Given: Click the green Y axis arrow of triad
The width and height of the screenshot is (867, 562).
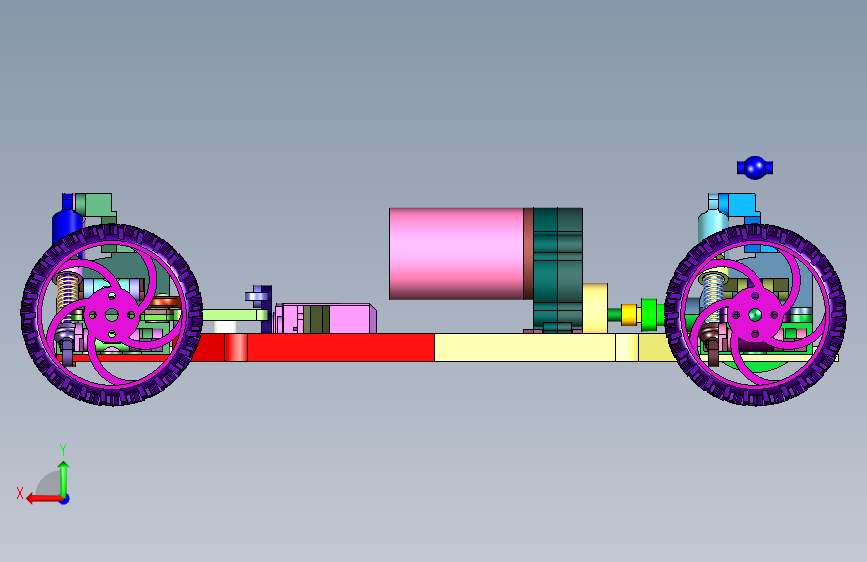Looking at the screenshot, I should click(64, 479).
